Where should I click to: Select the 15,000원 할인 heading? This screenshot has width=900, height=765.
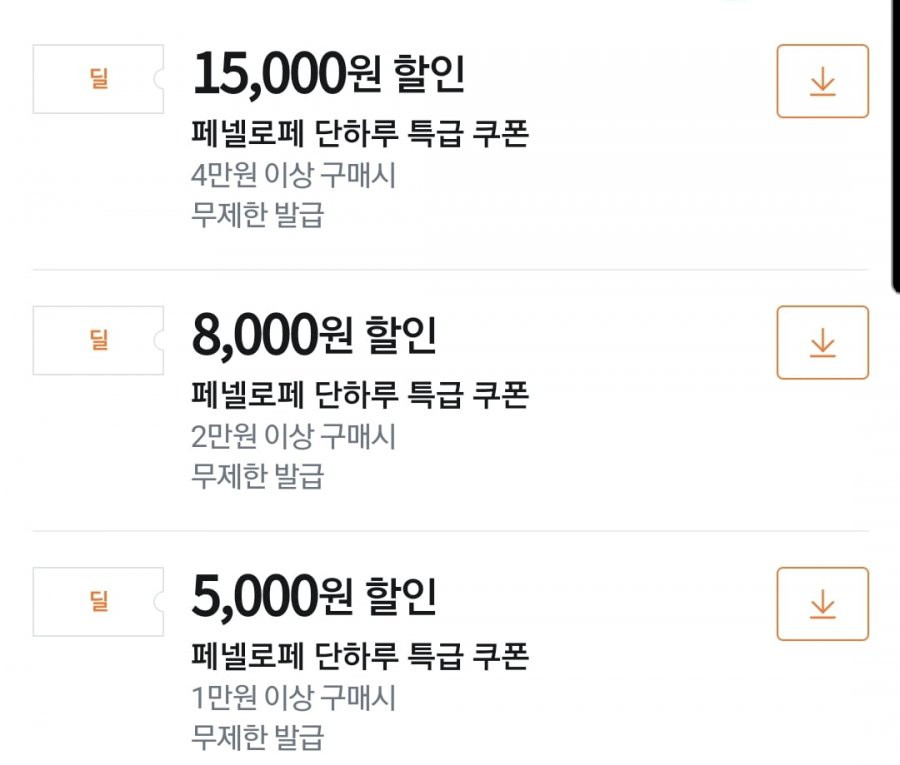coord(328,73)
